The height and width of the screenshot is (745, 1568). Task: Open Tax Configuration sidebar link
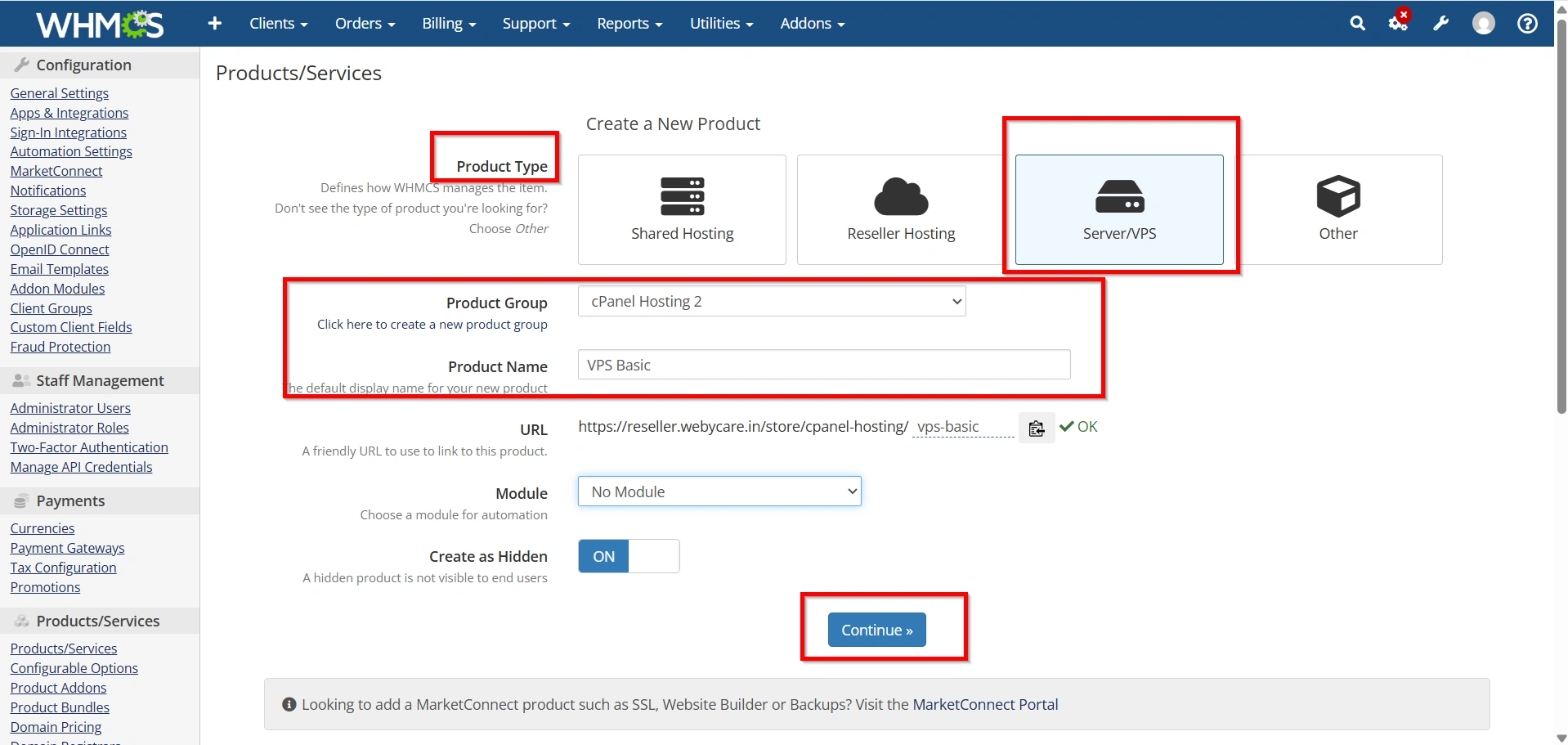[64, 568]
